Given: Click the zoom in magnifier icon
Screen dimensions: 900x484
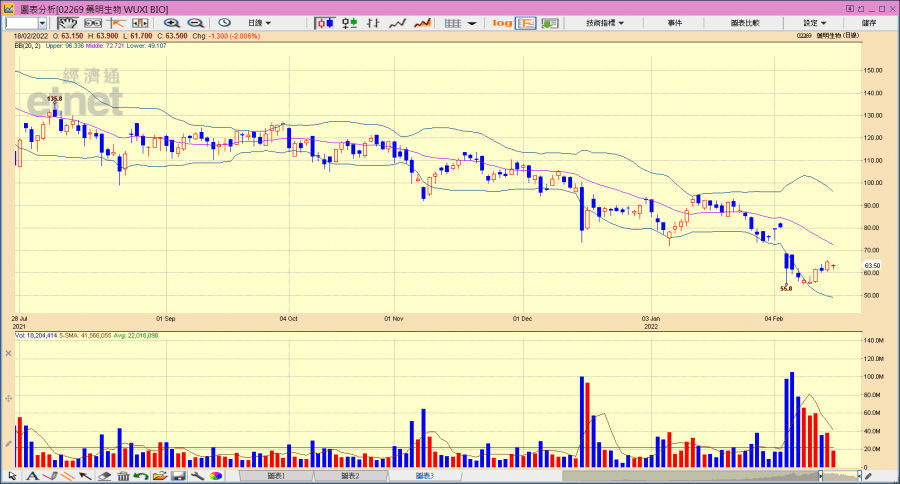Looking at the screenshot, I should point(172,23).
